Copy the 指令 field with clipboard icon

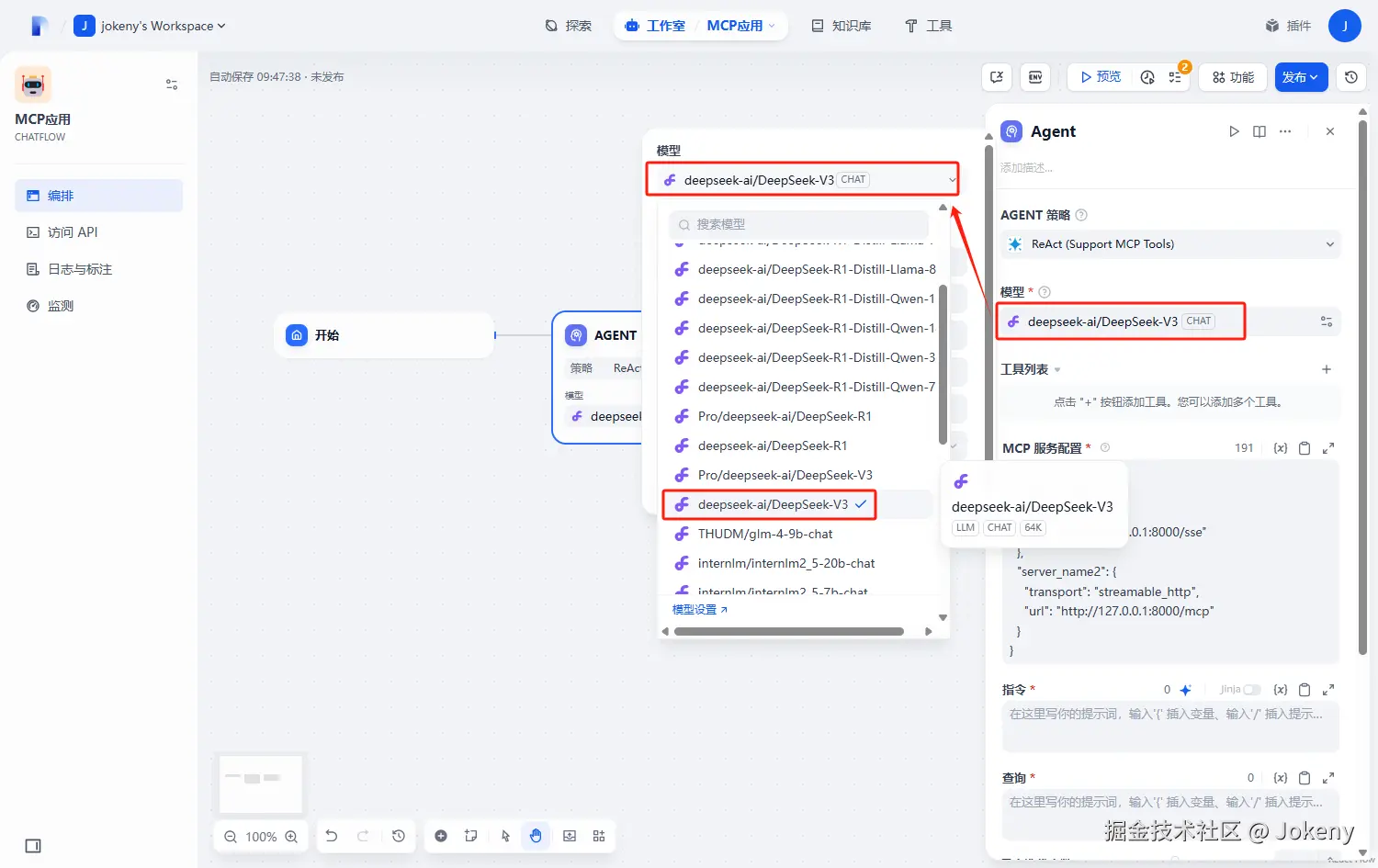(x=1305, y=690)
